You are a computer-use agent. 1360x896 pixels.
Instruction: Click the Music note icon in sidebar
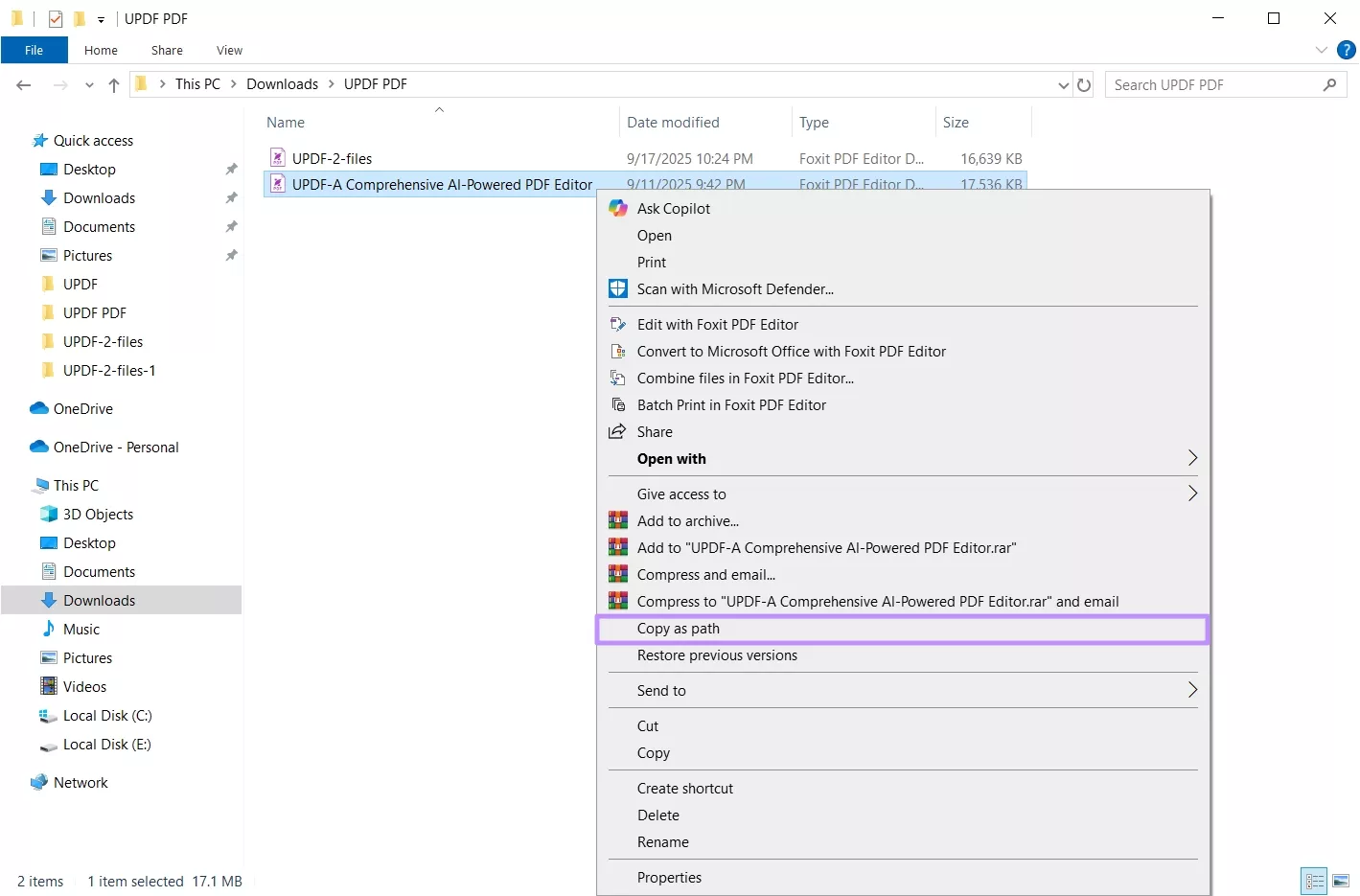click(x=49, y=629)
